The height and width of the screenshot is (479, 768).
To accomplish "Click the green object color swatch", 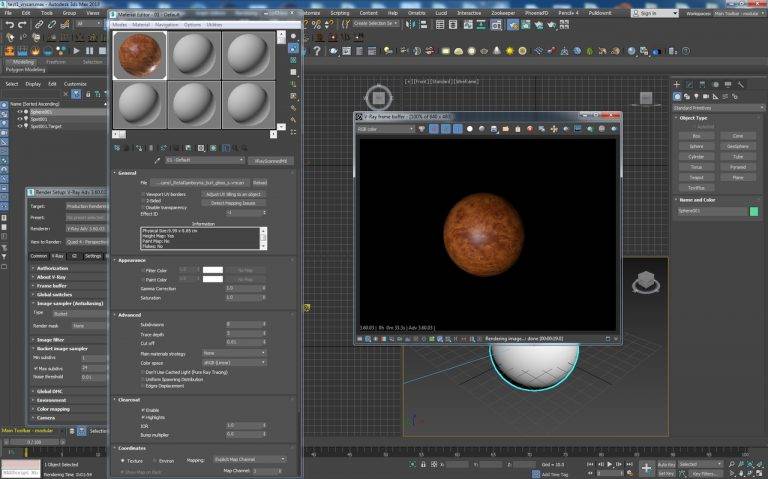I will (754, 211).
